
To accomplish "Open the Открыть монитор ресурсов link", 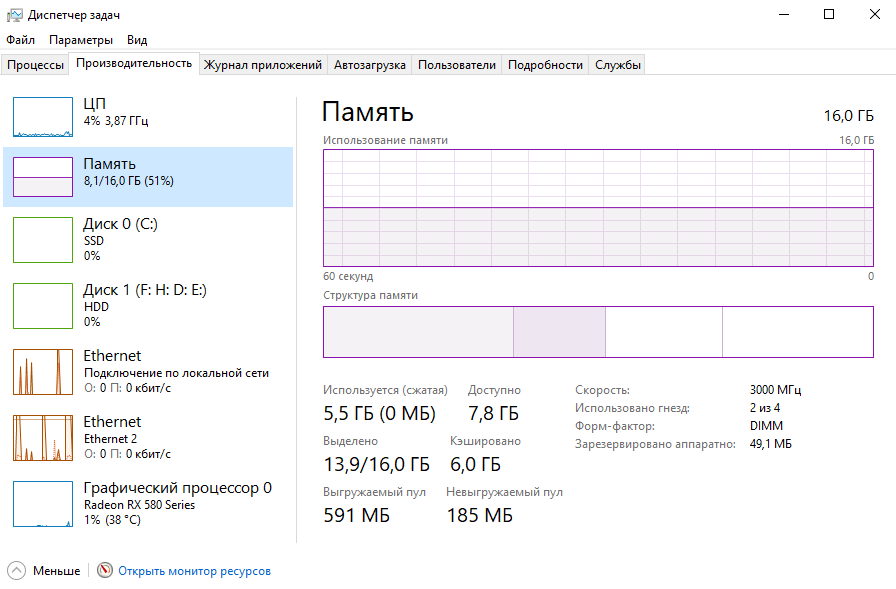I will coord(194,571).
